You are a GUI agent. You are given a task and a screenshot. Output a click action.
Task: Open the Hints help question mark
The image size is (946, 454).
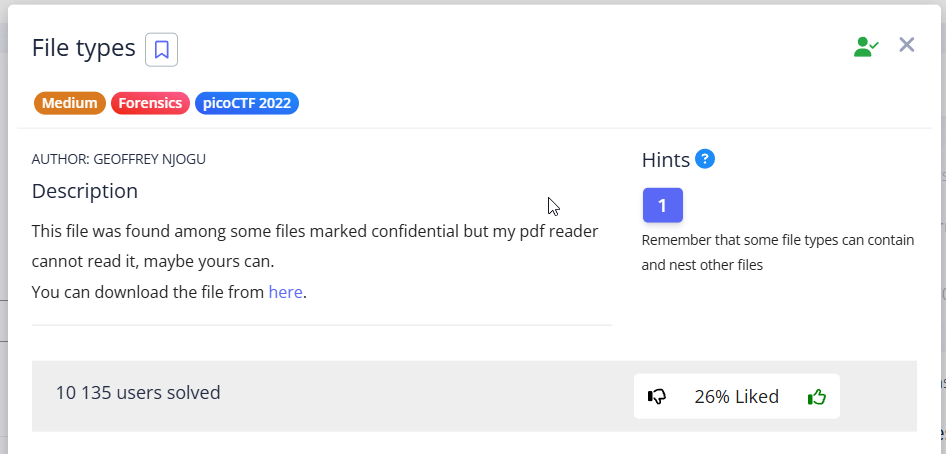(x=705, y=159)
